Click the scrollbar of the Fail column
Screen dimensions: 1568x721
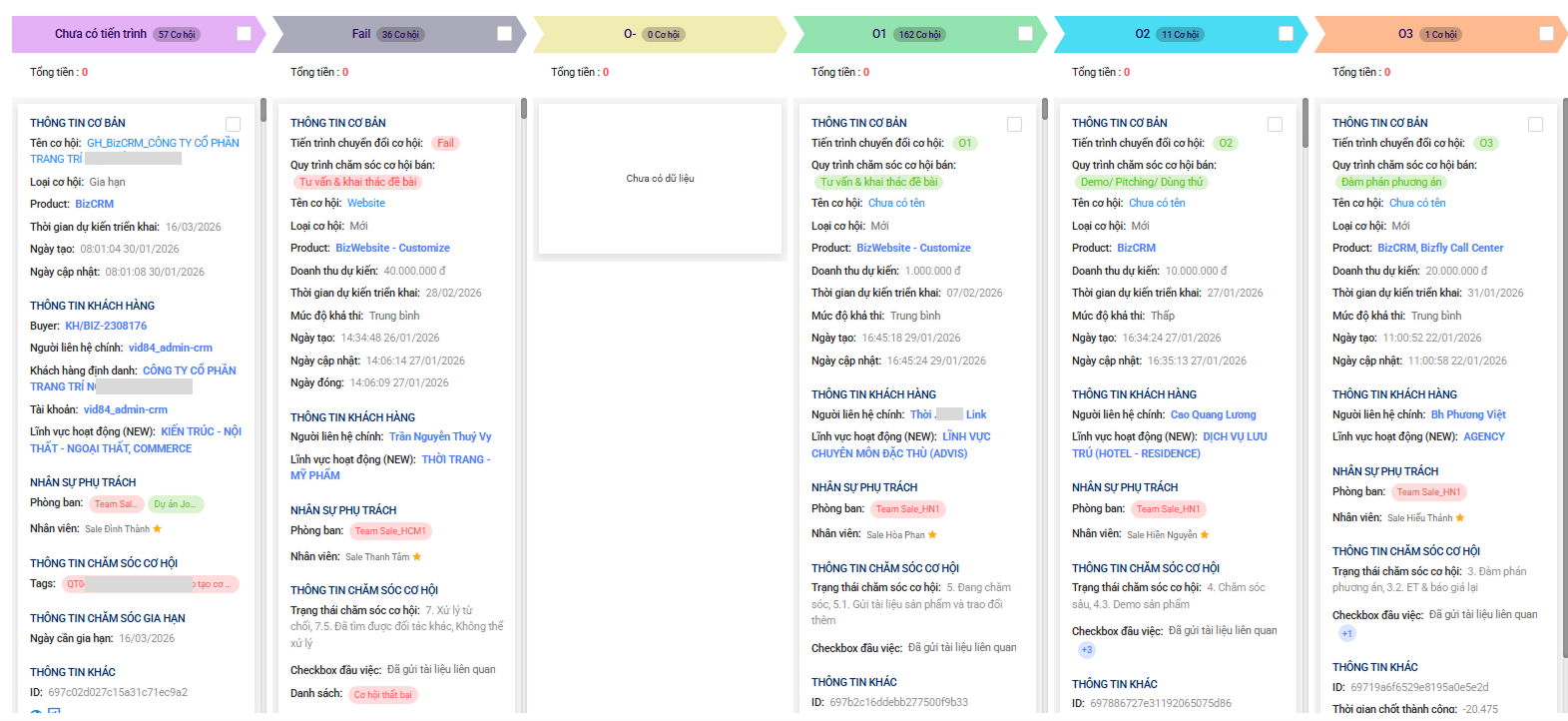tap(524, 110)
